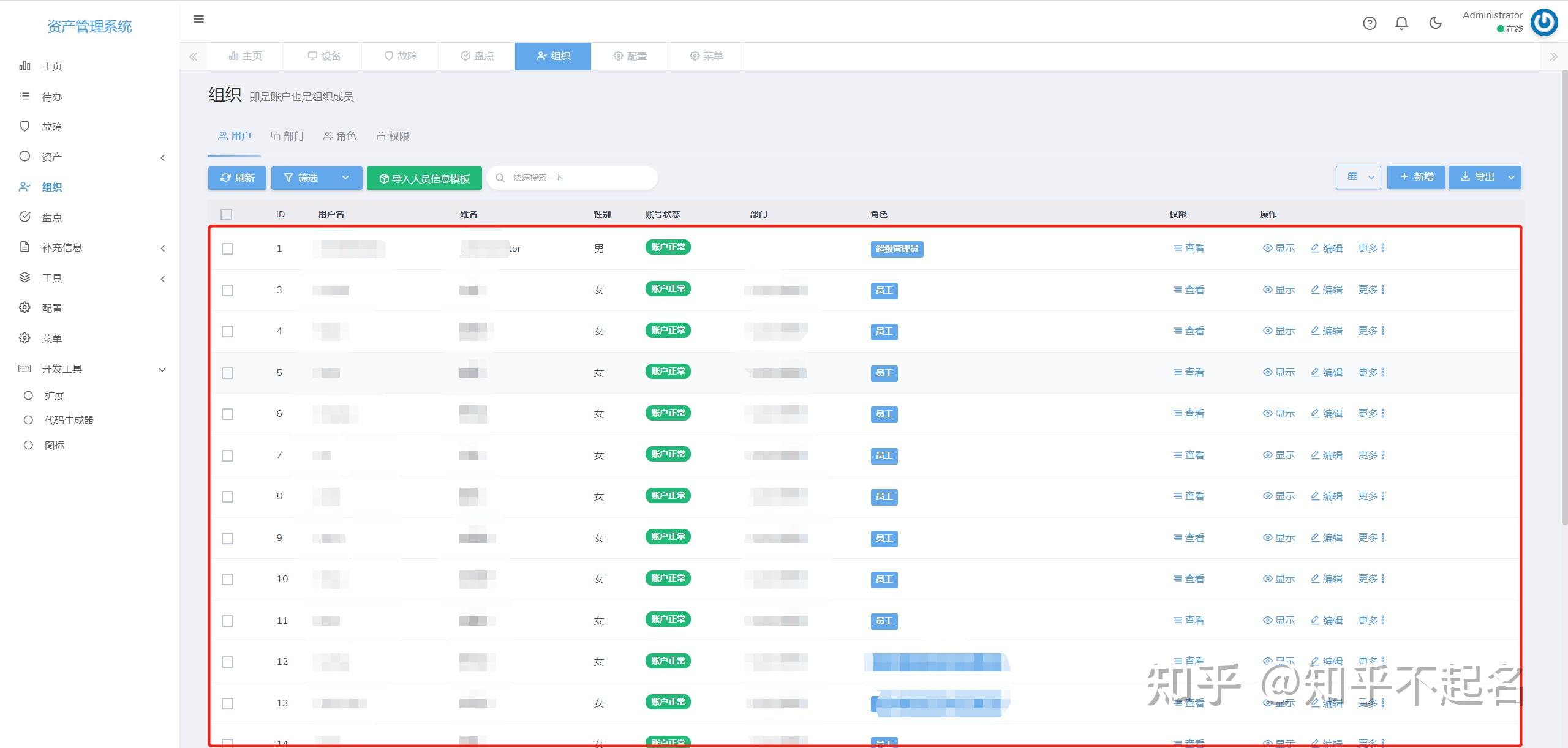Collapse the 开发工具 section in sidebar
1568x748 pixels.
(162, 369)
